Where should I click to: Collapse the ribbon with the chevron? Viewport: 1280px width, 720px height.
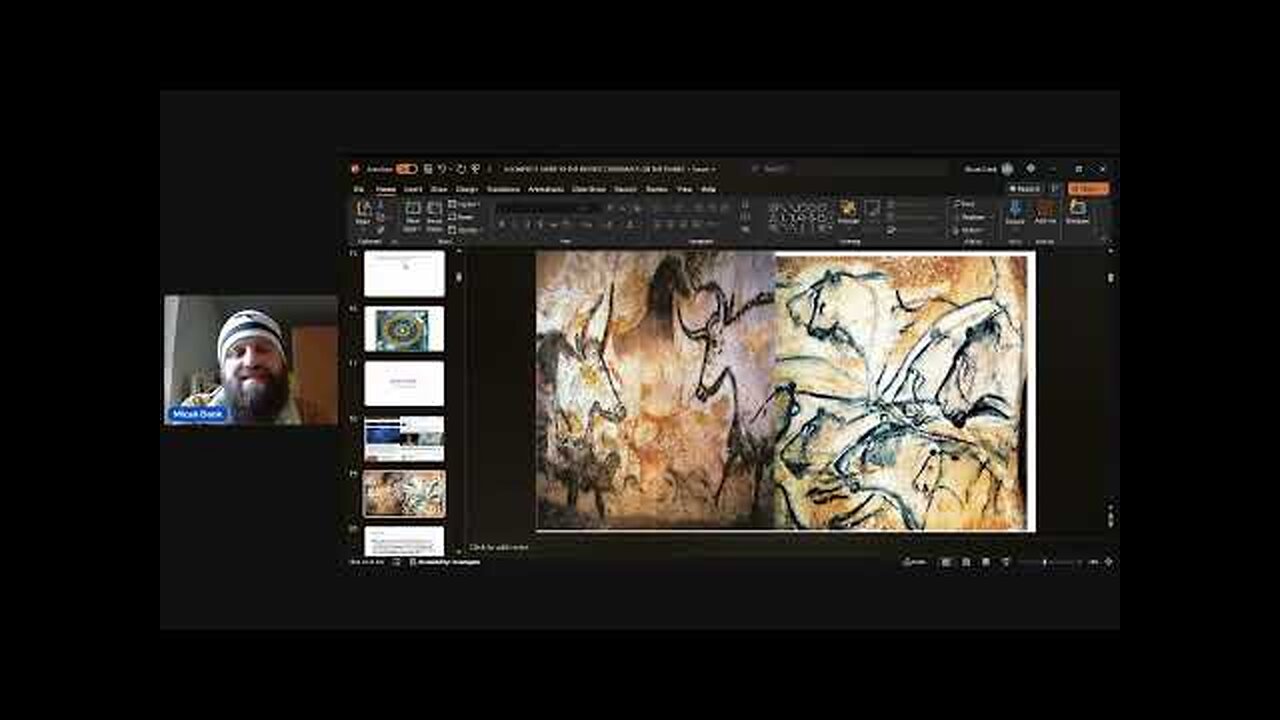(1105, 238)
